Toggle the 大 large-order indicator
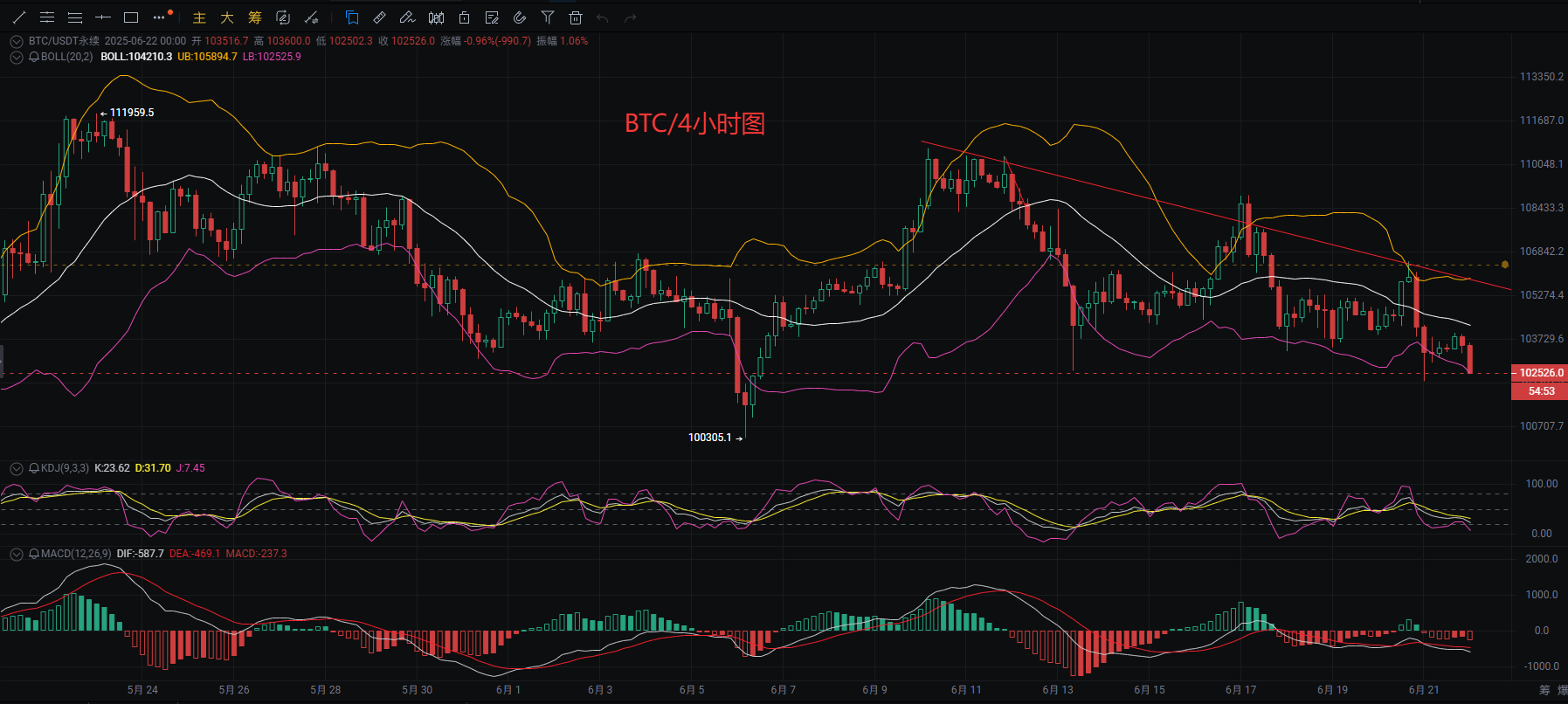This screenshot has width=1568, height=704. point(227,17)
